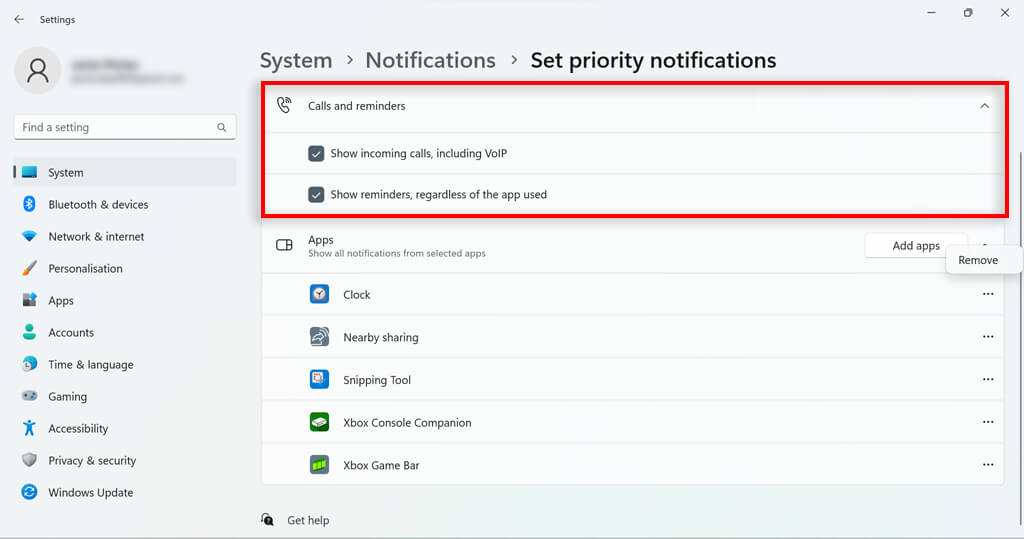The height and width of the screenshot is (539, 1024).
Task: Open more options for Xbox Game Bar
Action: tap(988, 465)
